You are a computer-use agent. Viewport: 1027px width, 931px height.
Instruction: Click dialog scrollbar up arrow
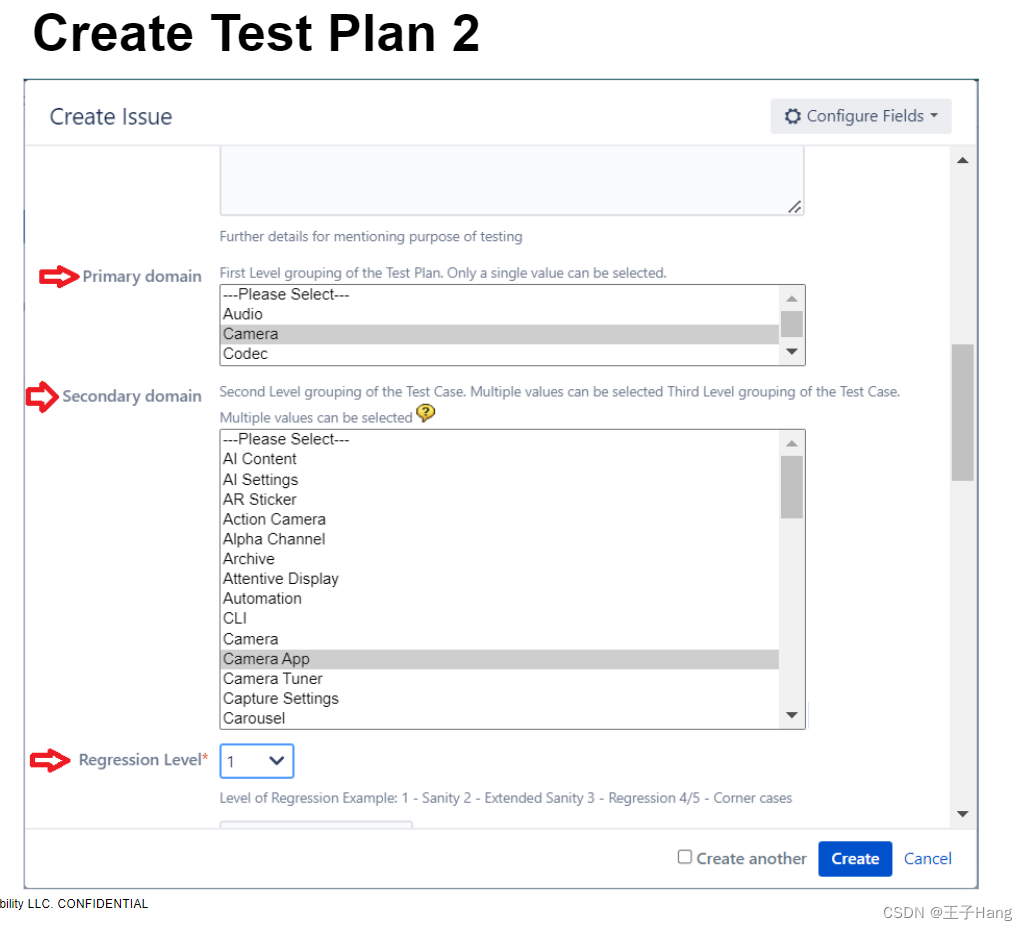963,161
